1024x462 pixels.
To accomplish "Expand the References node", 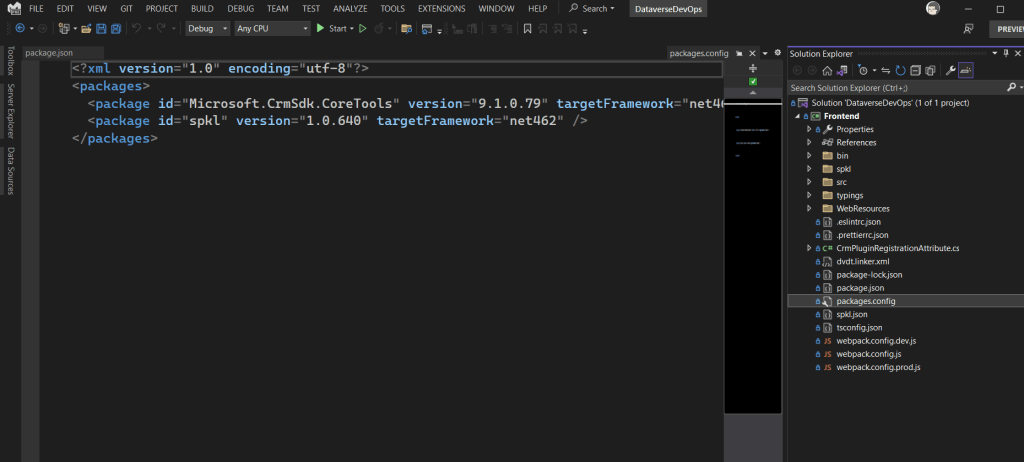I will tap(809, 142).
